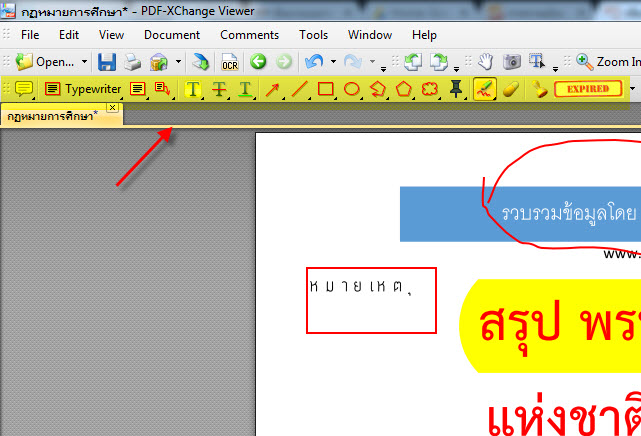Open the Comments menu
Image resolution: width=641 pixels, height=436 pixels.
249,35
